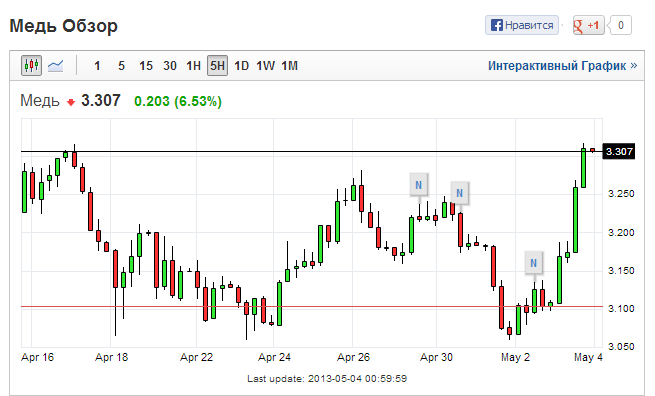Click the Apr 30 date label
The height and width of the screenshot is (396, 655).
436,358
